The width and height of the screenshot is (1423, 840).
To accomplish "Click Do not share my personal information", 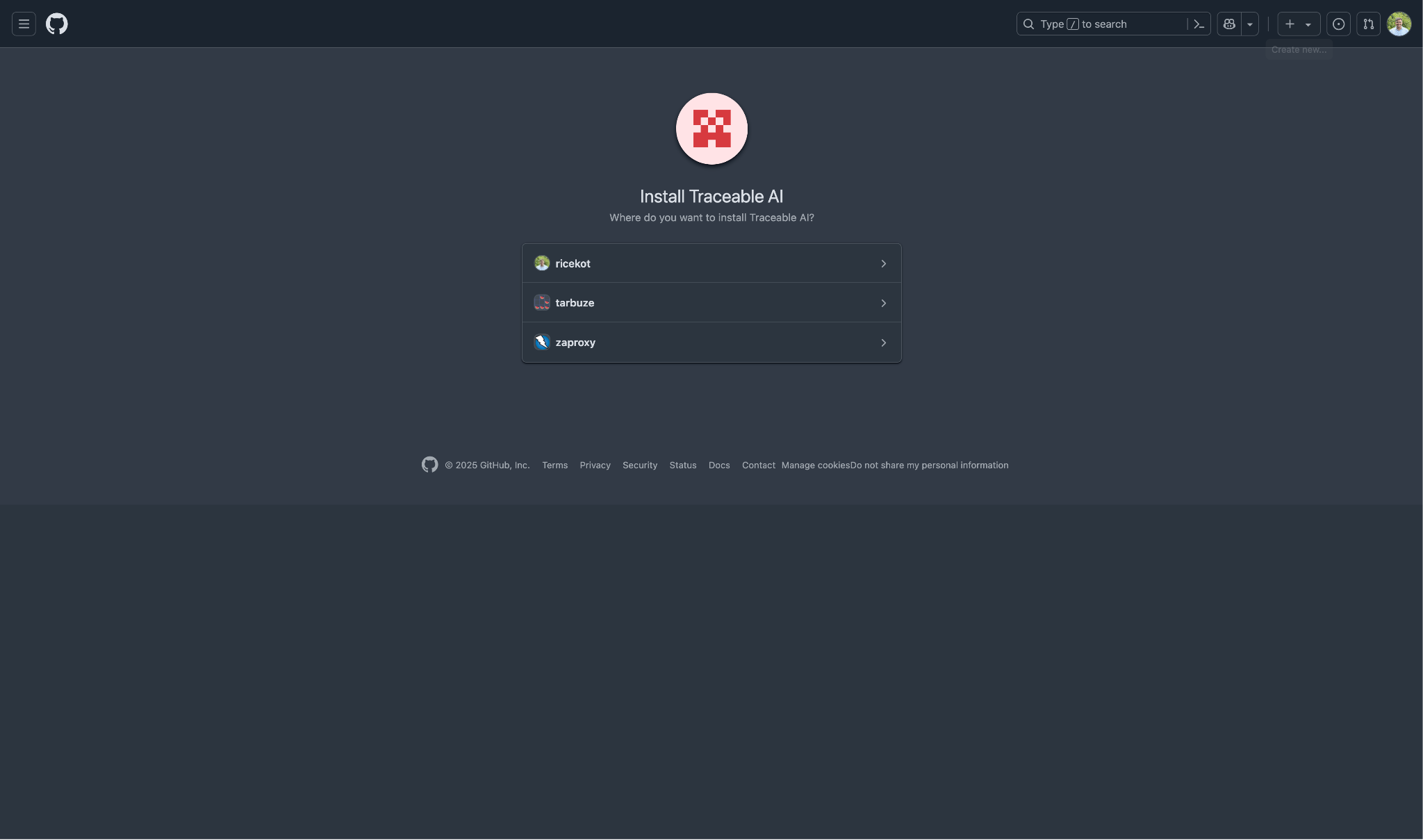I will [929, 466].
